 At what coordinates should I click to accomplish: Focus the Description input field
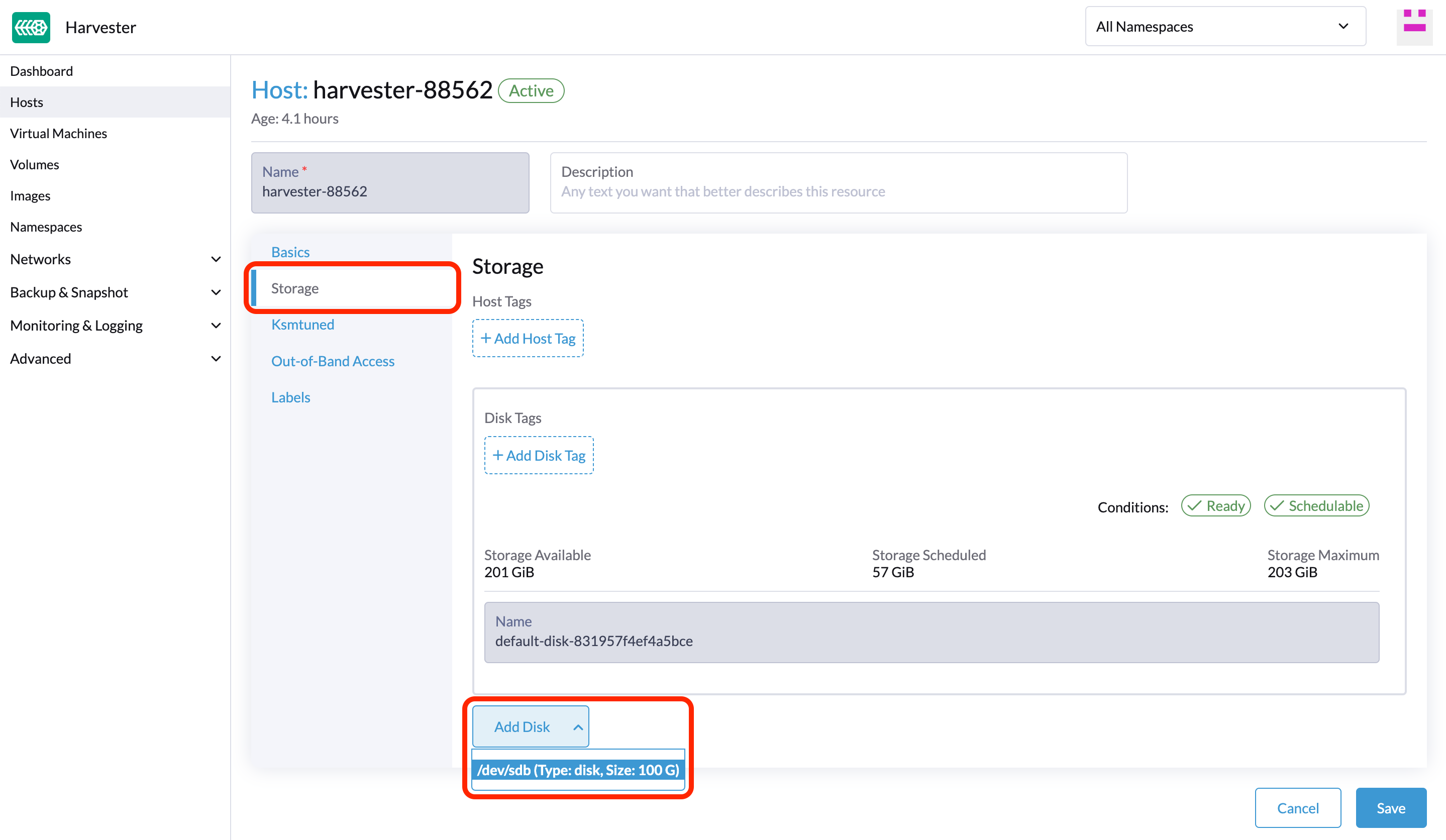coord(839,182)
